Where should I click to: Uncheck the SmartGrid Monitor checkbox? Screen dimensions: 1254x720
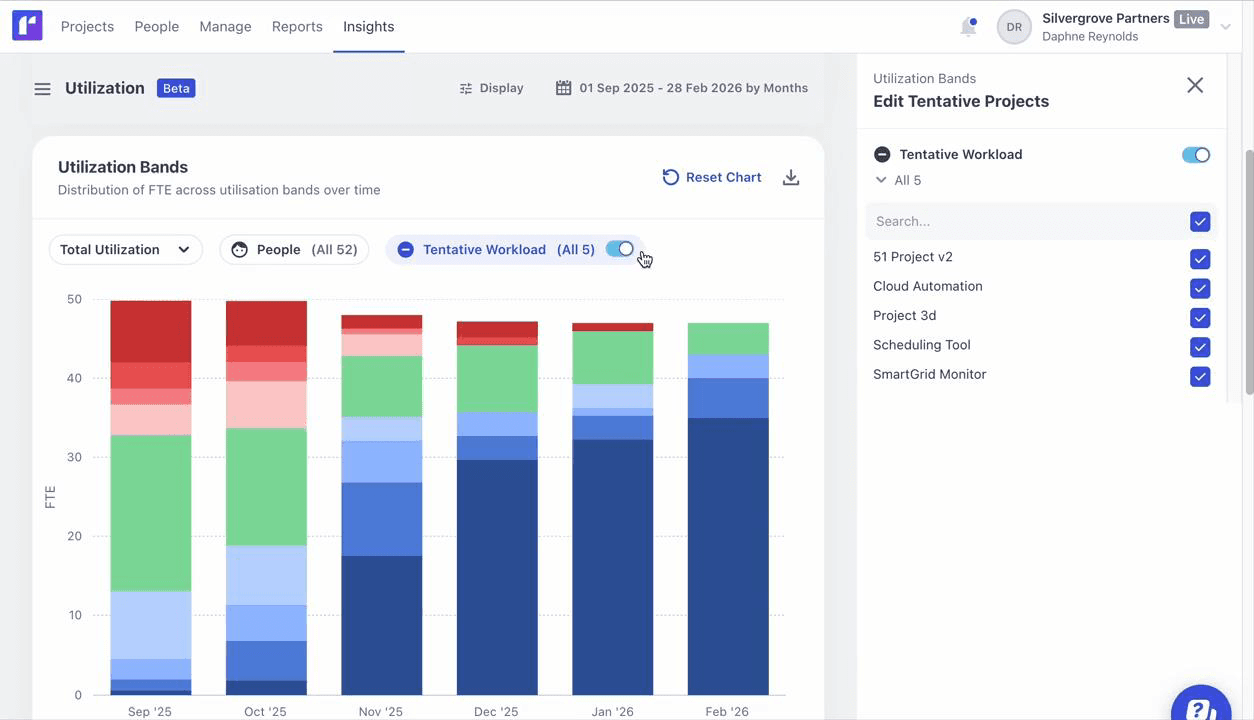point(1201,377)
